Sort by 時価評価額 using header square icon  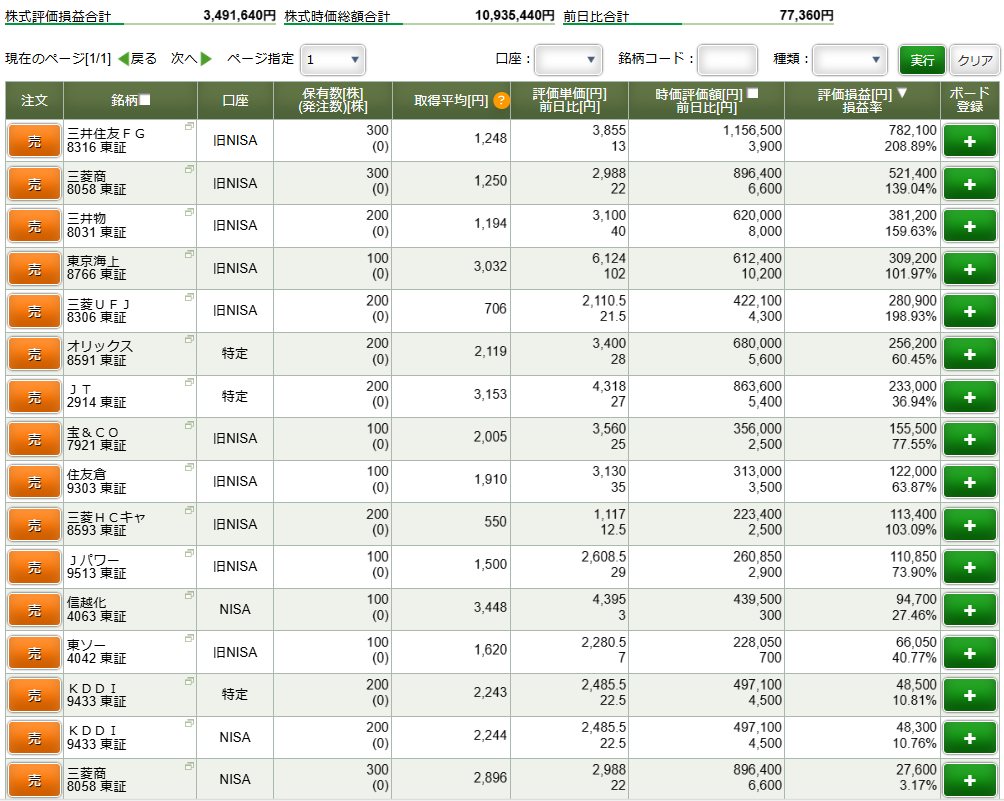tap(753, 93)
